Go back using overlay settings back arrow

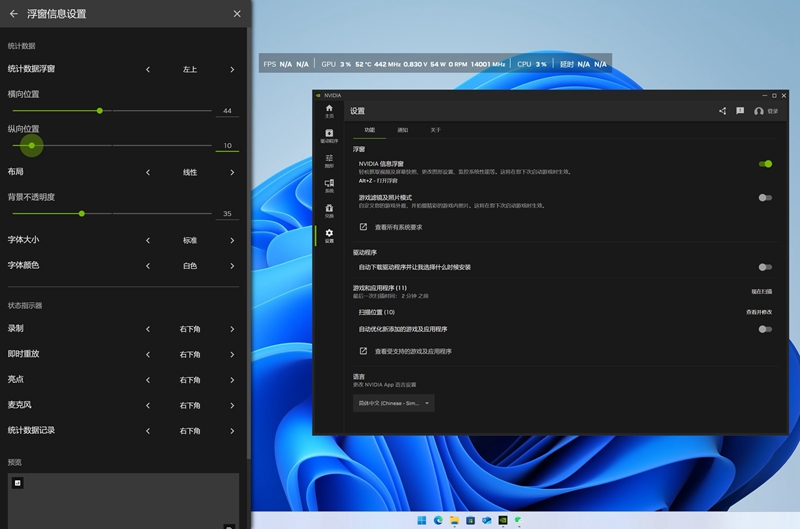point(14,14)
